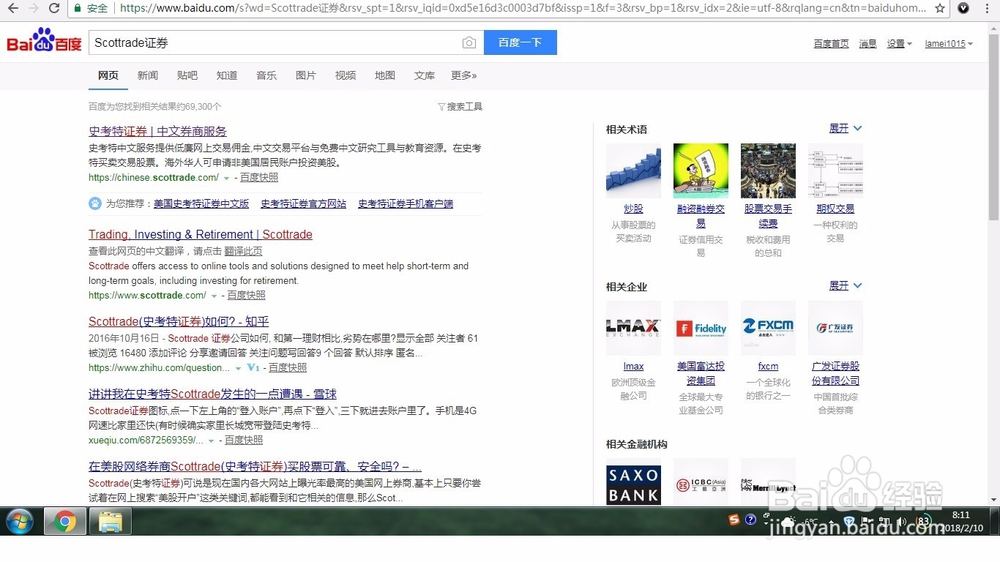Open the 设置 dropdown menu

click(x=899, y=43)
